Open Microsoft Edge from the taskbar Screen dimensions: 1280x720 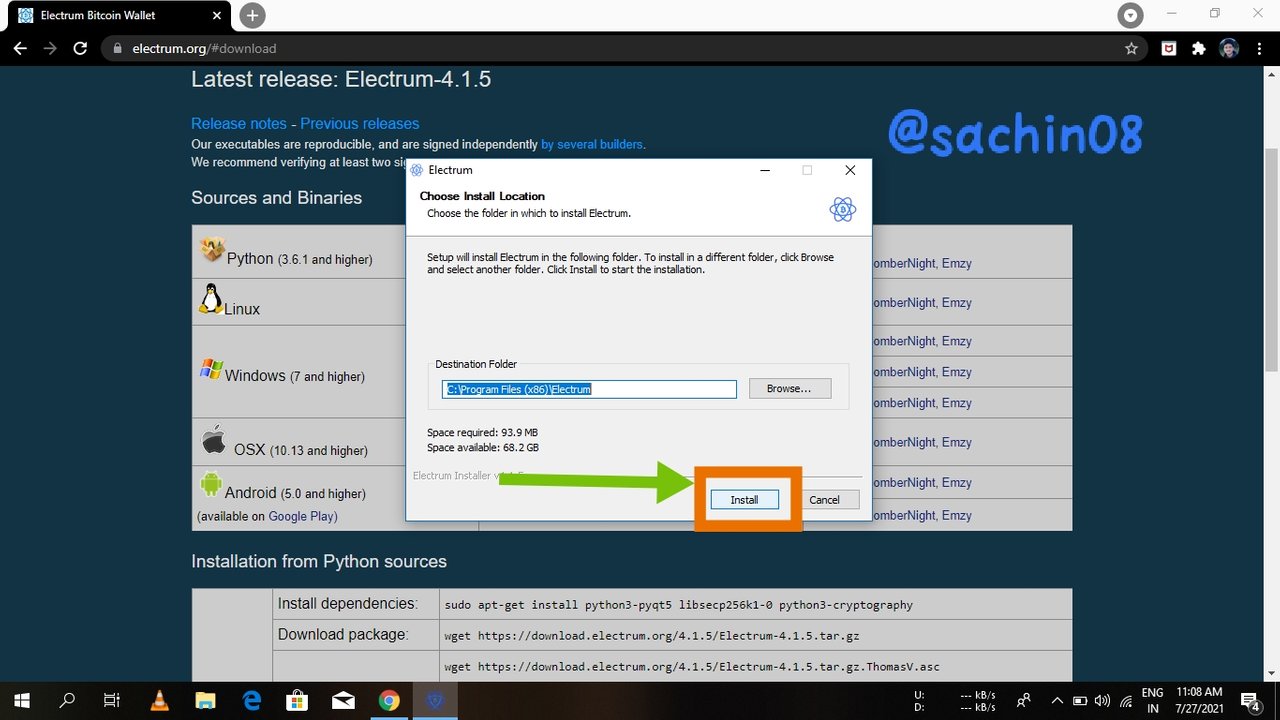pos(251,700)
